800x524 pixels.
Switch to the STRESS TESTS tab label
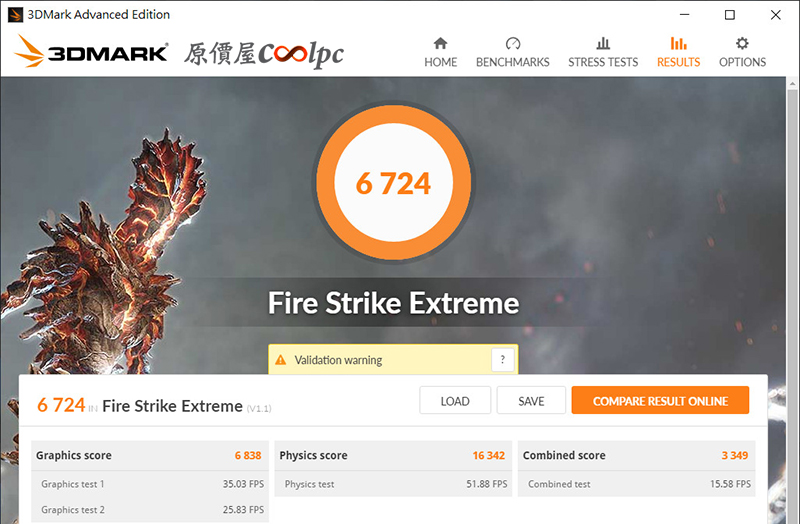tap(603, 62)
